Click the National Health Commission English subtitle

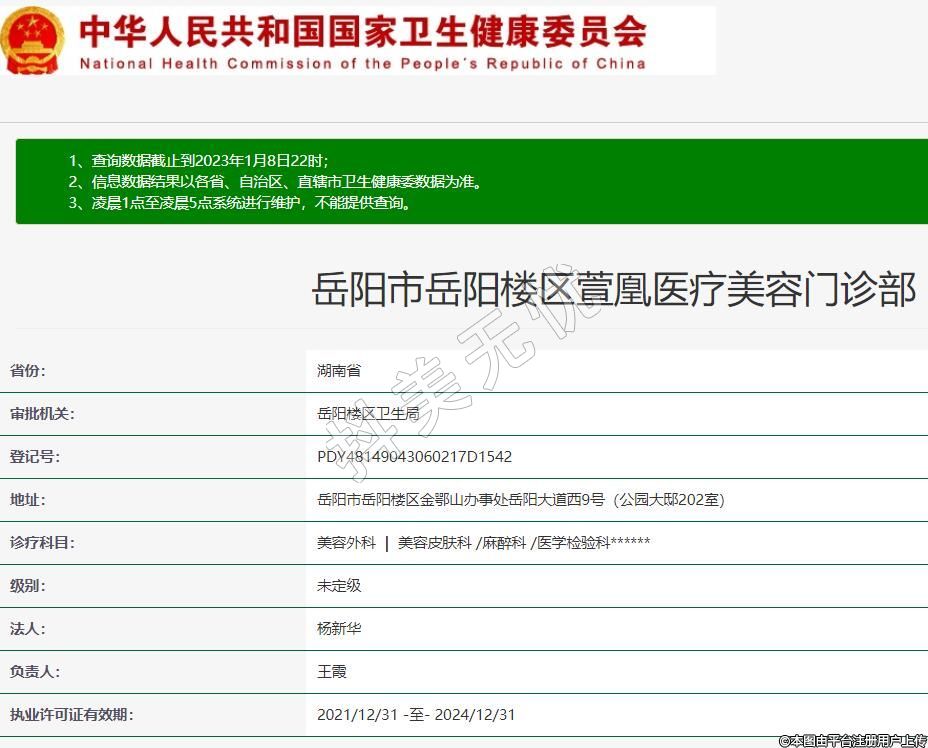(362, 64)
